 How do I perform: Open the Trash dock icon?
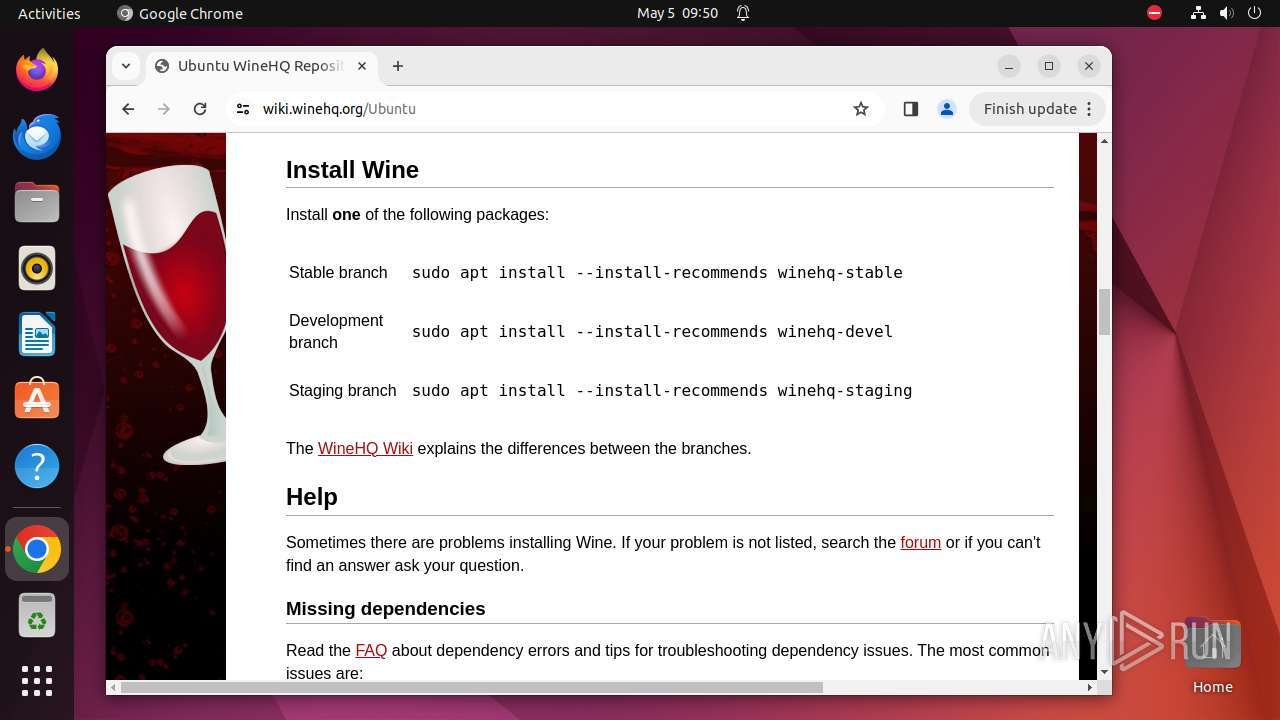pyautogui.click(x=37, y=615)
